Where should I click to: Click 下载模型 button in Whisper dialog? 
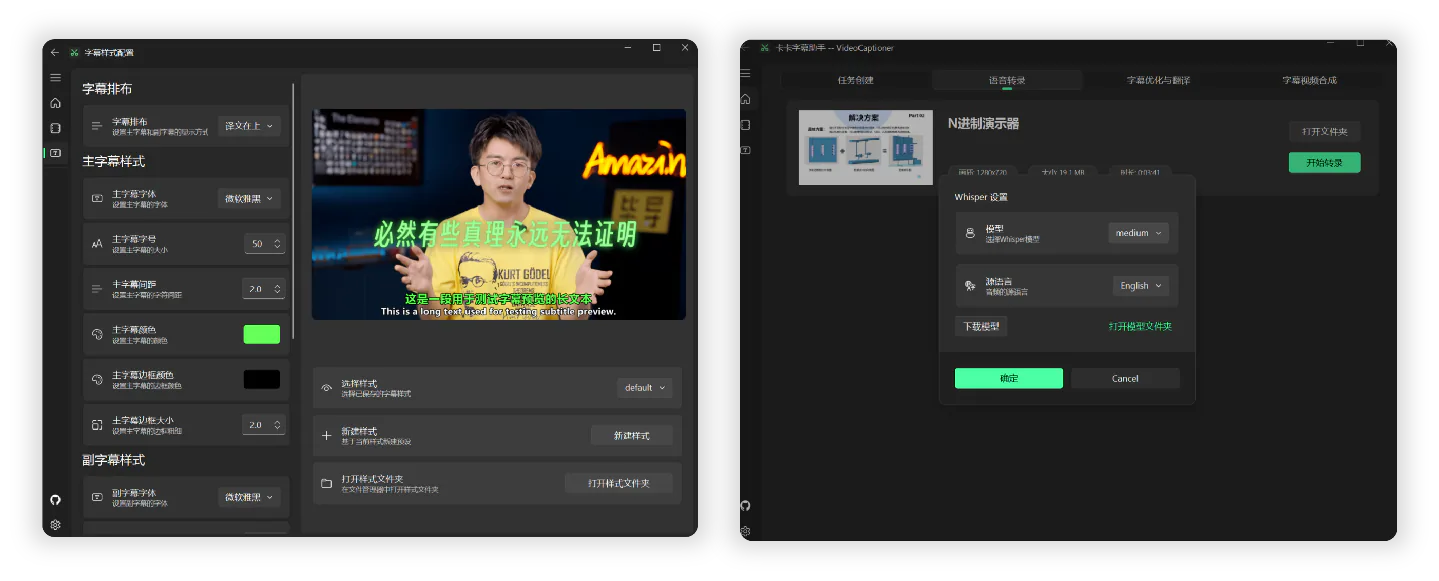(x=980, y=326)
